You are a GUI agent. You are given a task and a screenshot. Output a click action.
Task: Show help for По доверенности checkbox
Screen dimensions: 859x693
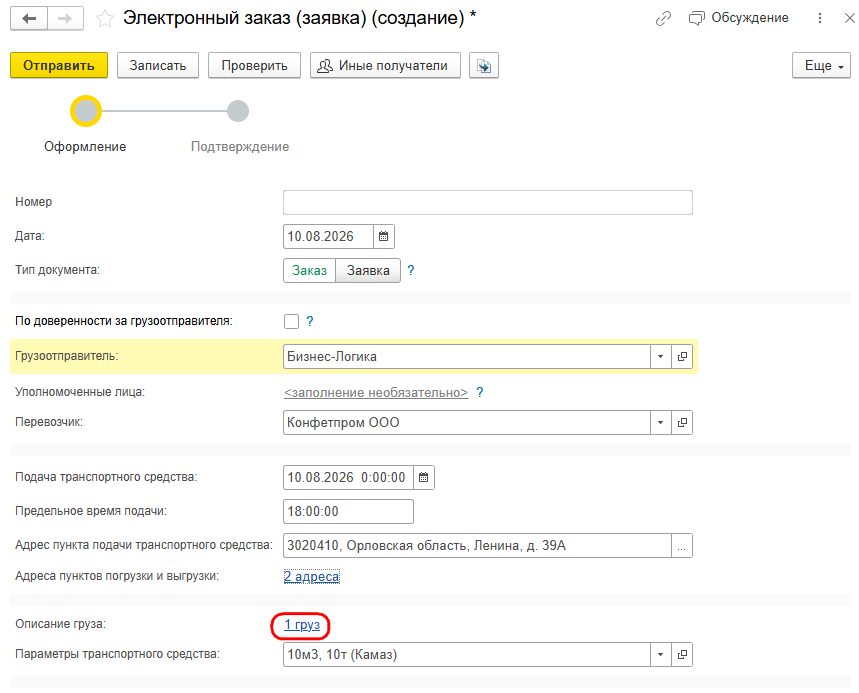[x=310, y=322]
